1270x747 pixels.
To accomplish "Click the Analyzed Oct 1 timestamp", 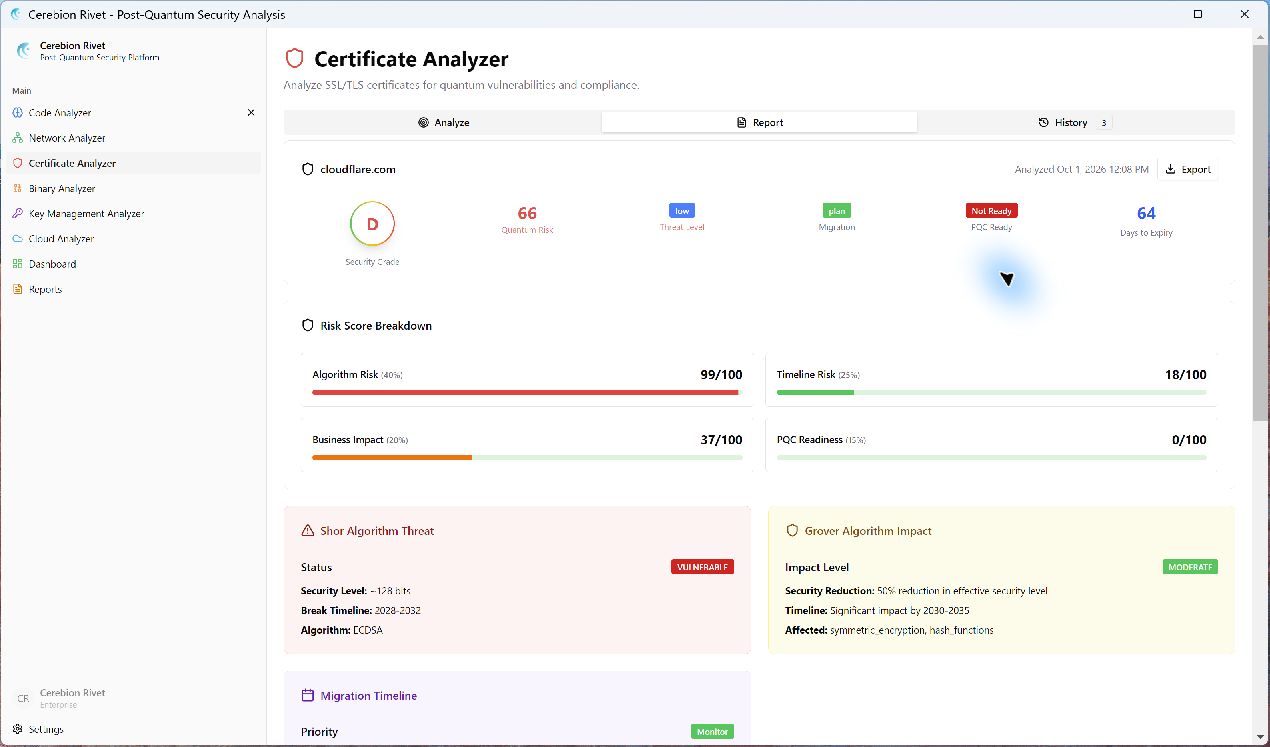I will point(1081,169).
